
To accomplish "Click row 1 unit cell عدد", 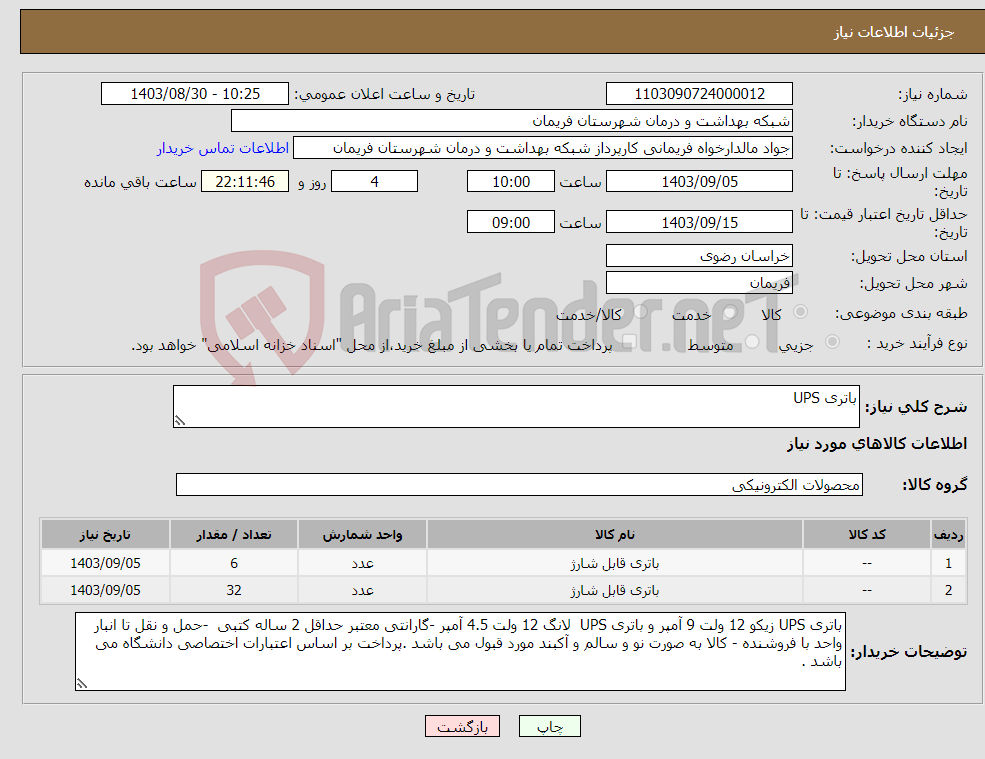I will click(x=362, y=563).
